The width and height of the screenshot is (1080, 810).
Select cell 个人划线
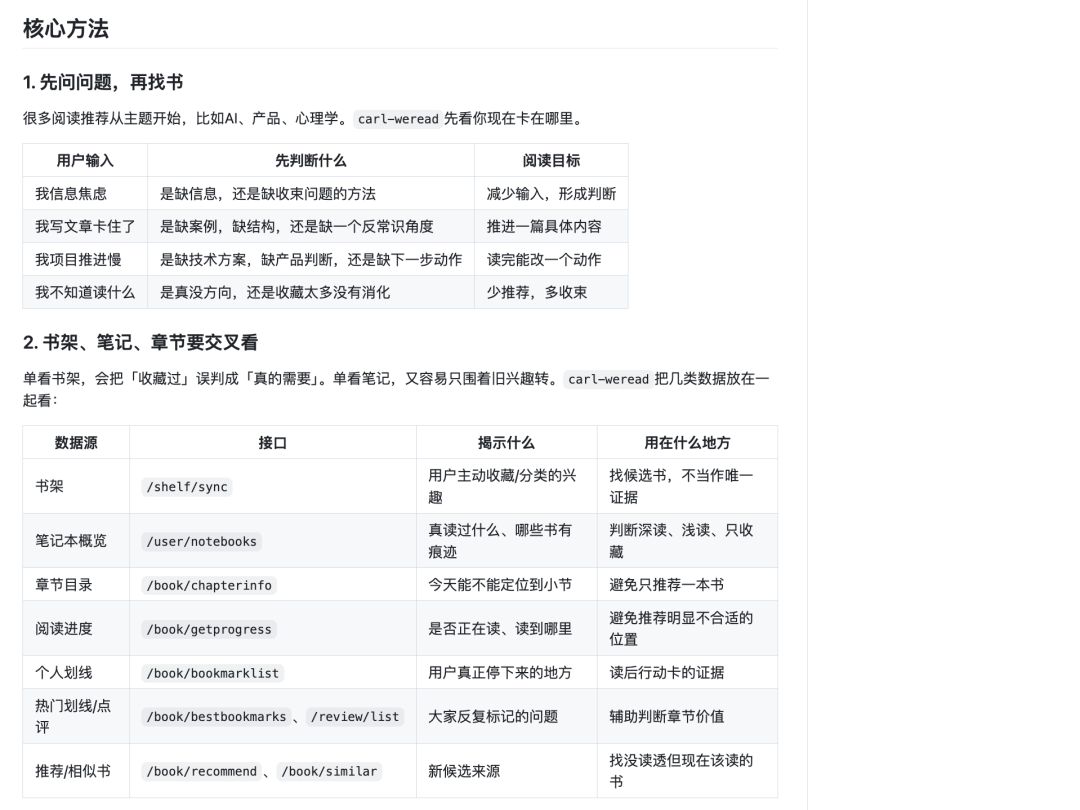pos(76,672)
